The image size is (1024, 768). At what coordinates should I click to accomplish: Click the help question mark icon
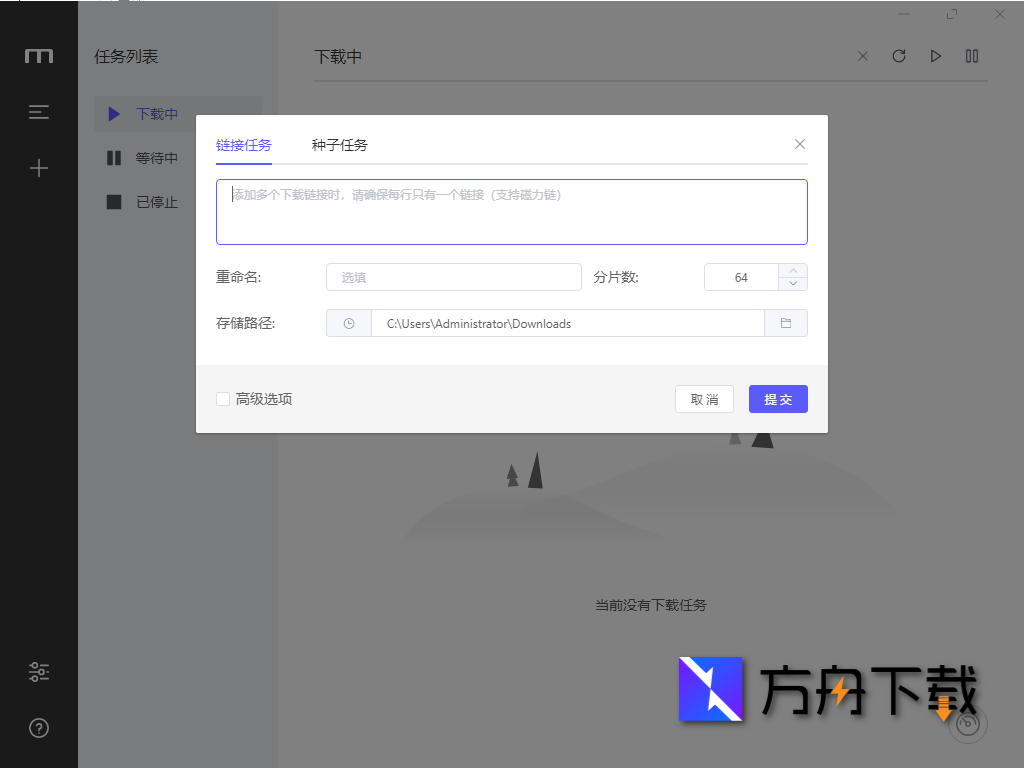point(38,728)
